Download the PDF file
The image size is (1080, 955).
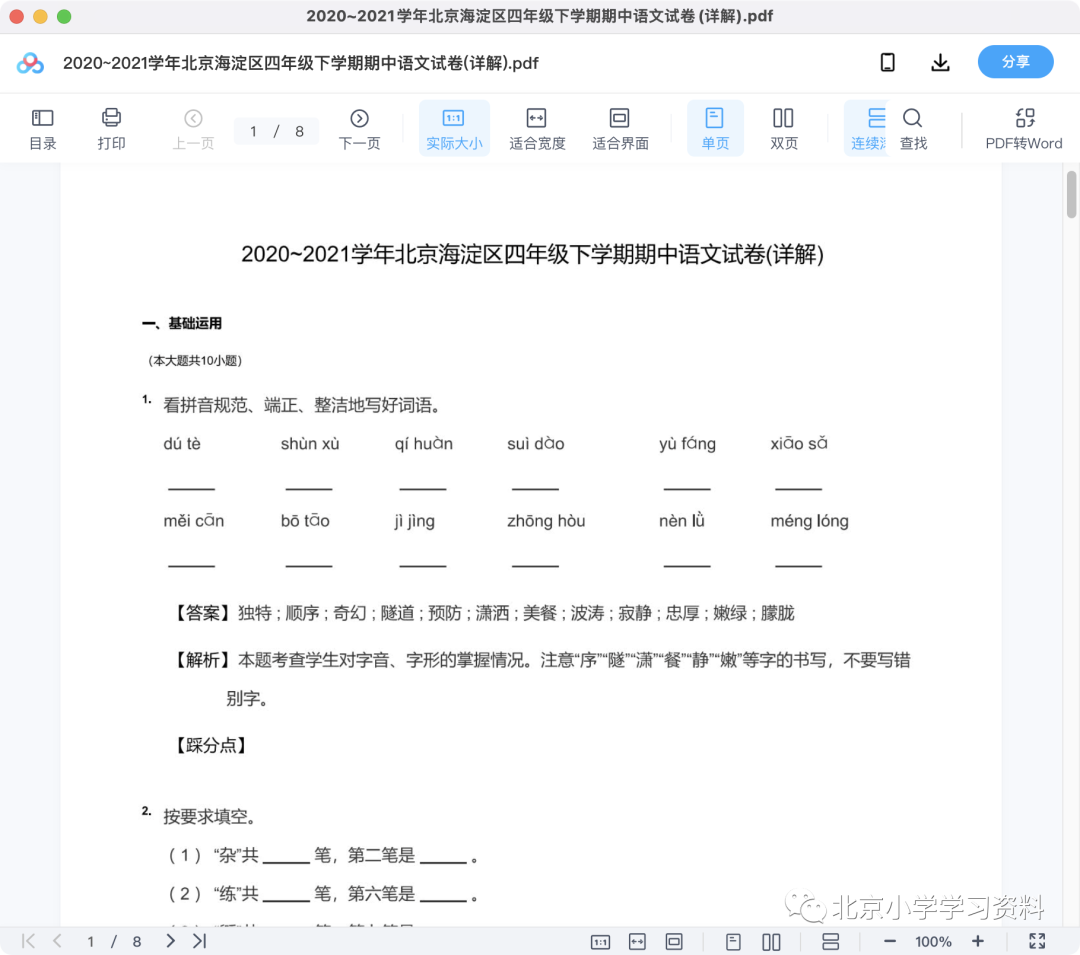pyautogui.click(x=940, y=63)
